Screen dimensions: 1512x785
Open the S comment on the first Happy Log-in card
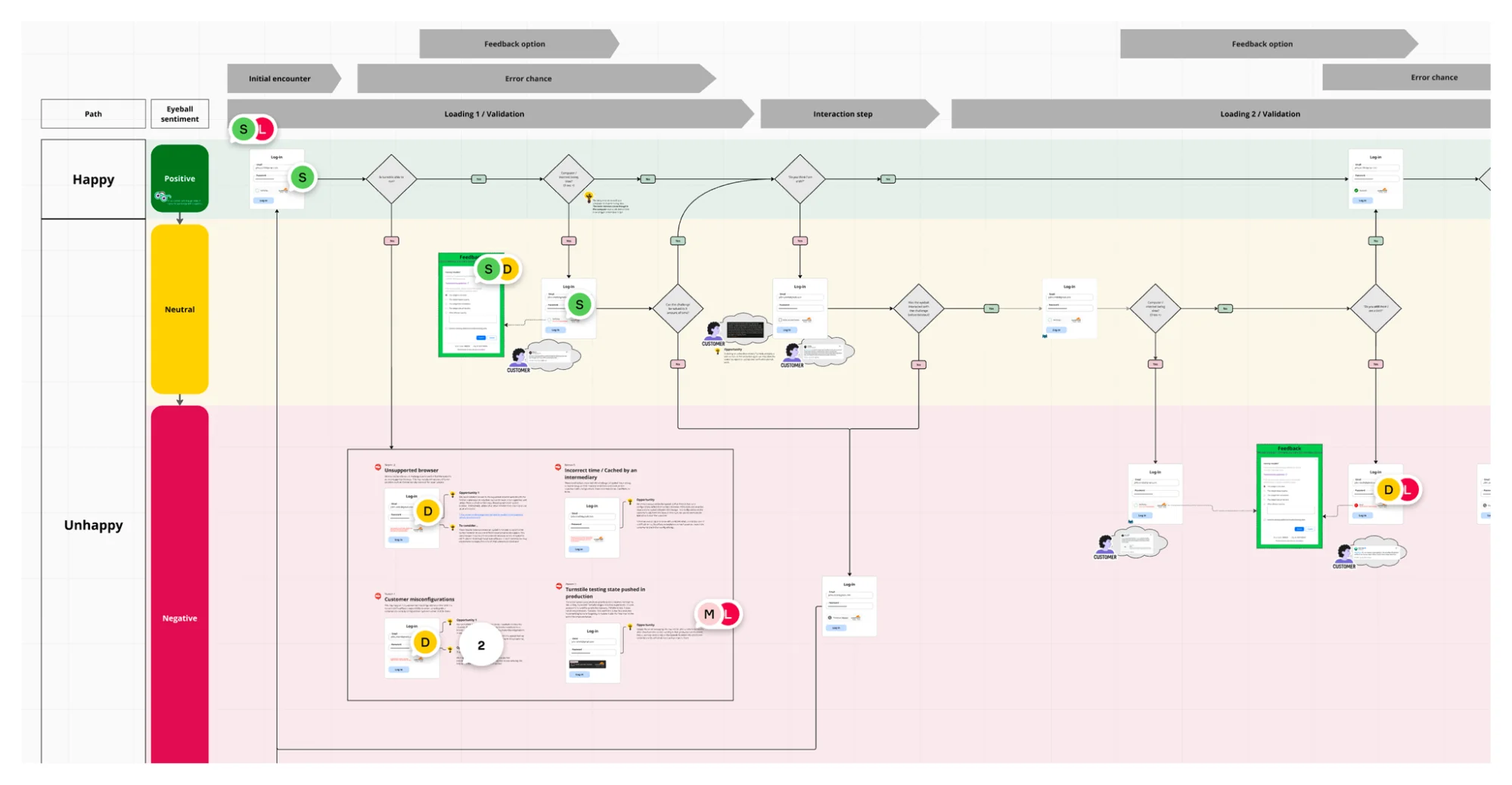pyautogui.click(x=303, y=178)
